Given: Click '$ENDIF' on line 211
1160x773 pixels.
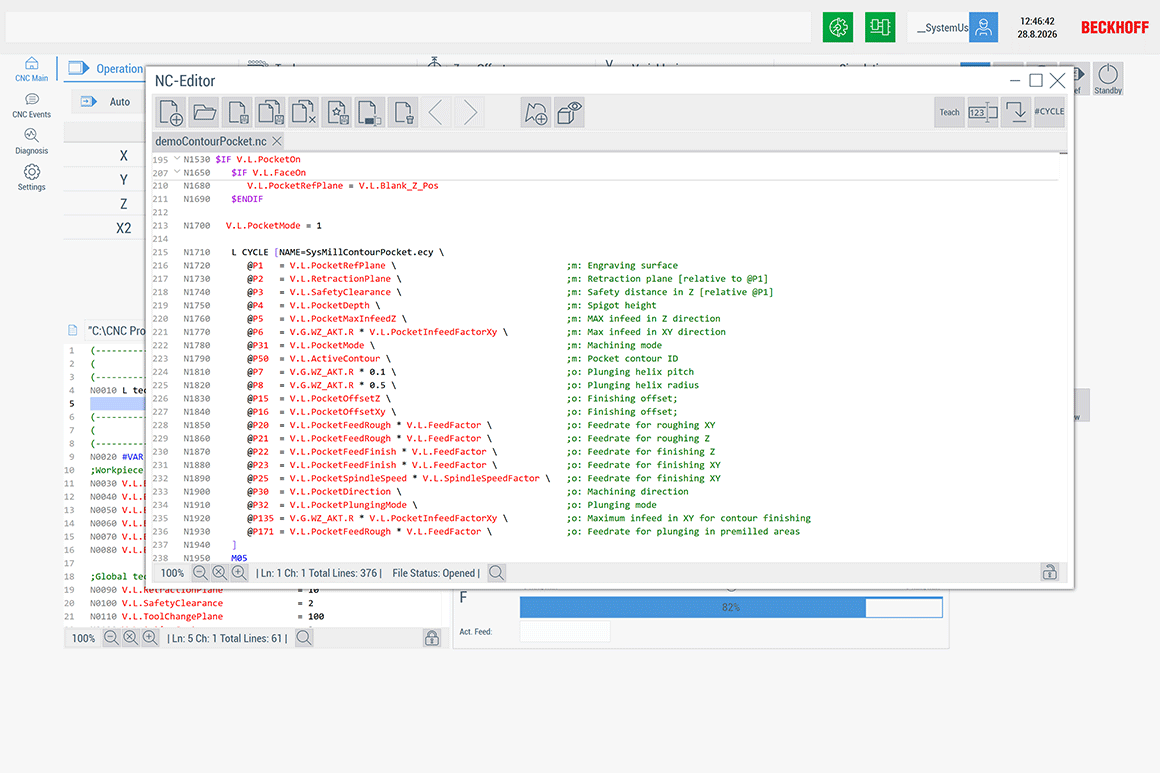Looking at the screenshot, I should [247, 199].
